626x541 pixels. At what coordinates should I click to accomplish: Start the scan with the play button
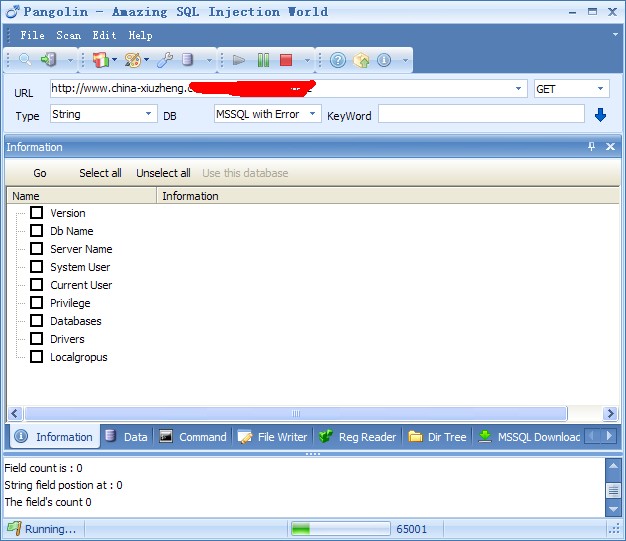click(239, 60)
